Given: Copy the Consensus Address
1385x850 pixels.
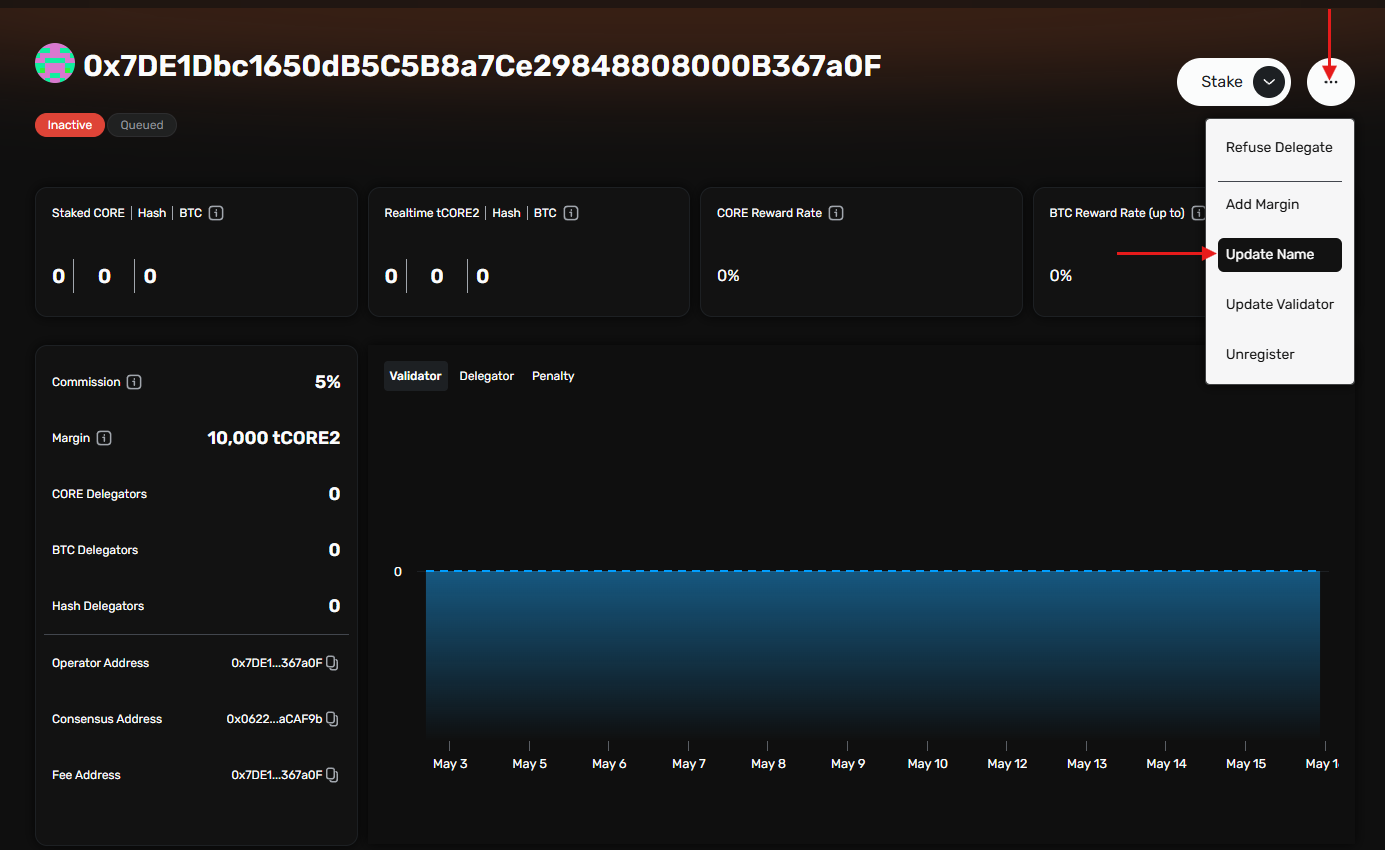Looking at the screenshot, I should pos(333,719).
